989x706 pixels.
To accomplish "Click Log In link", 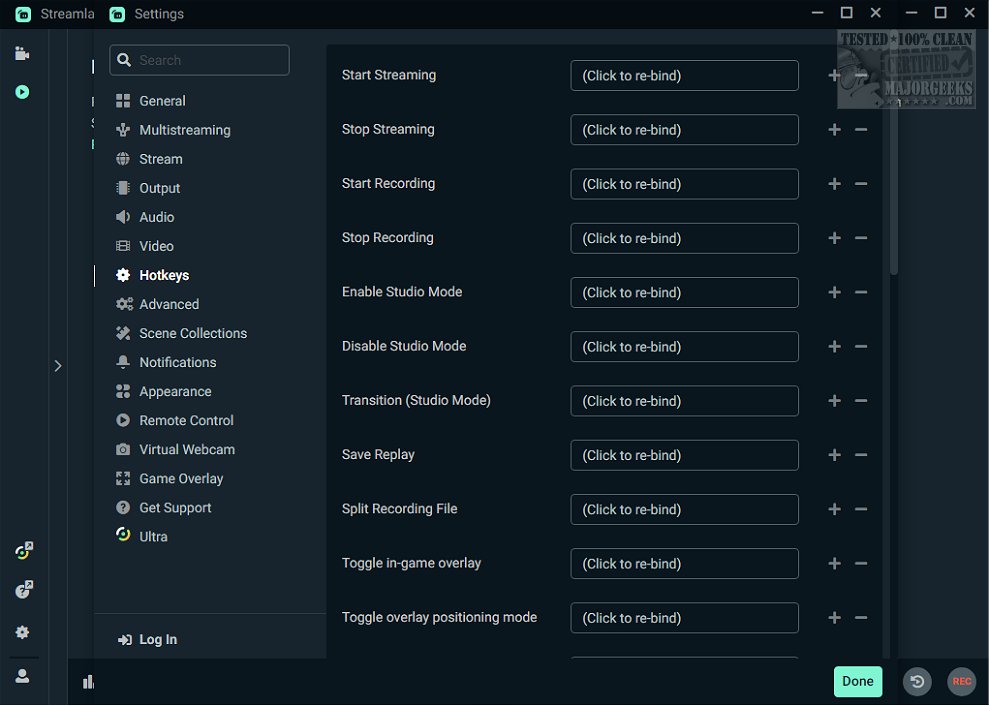I will [x=157, y=640].
